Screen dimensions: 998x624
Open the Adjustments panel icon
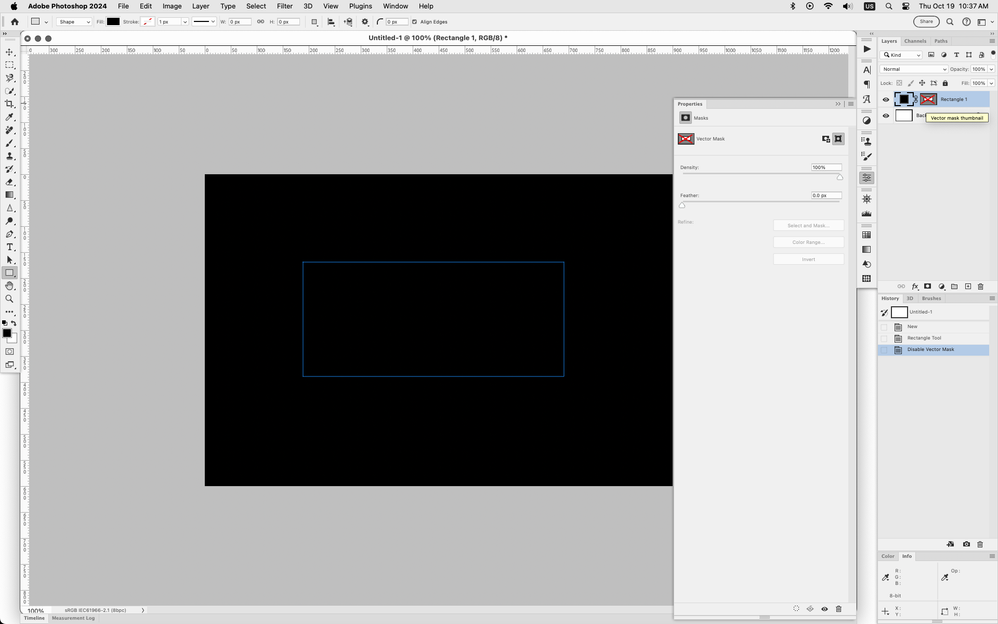pos(866,120)
